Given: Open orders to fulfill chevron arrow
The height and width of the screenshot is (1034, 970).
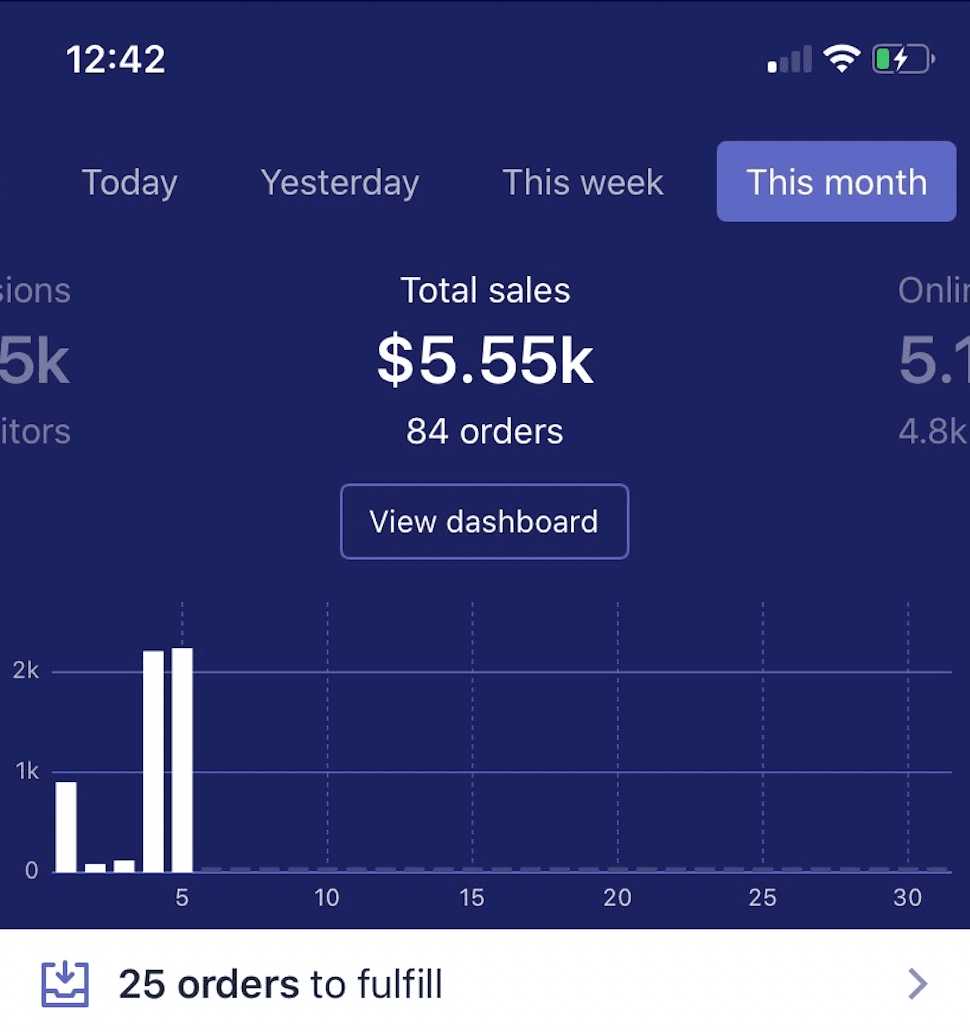Looking at the screenshot, I should 917,985.
